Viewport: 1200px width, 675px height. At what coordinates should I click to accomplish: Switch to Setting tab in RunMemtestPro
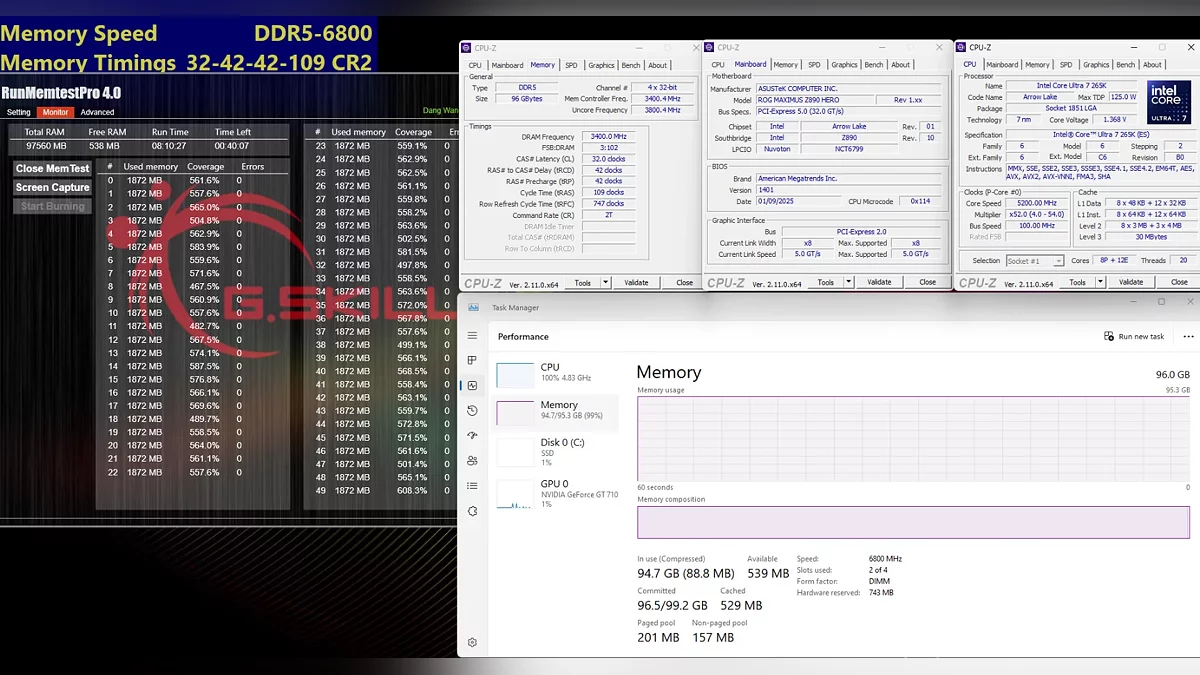coord(19,112)
